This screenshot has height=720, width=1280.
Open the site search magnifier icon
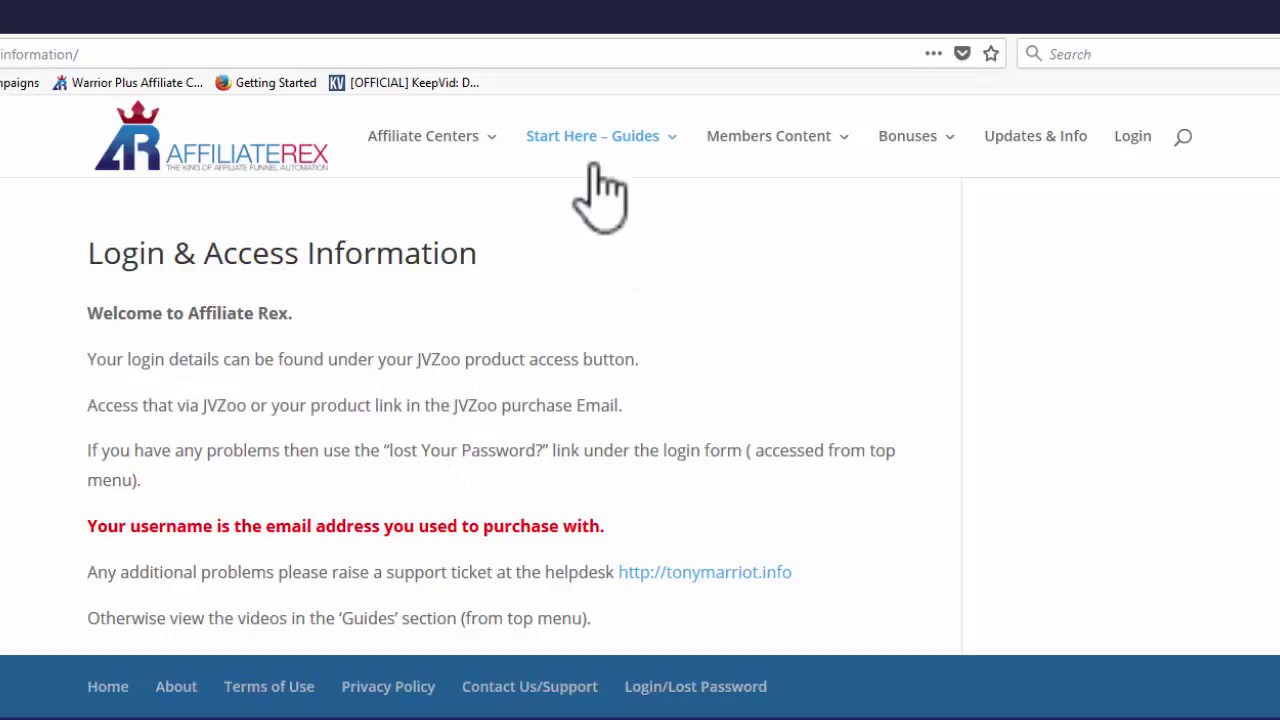click(1183, 137)
